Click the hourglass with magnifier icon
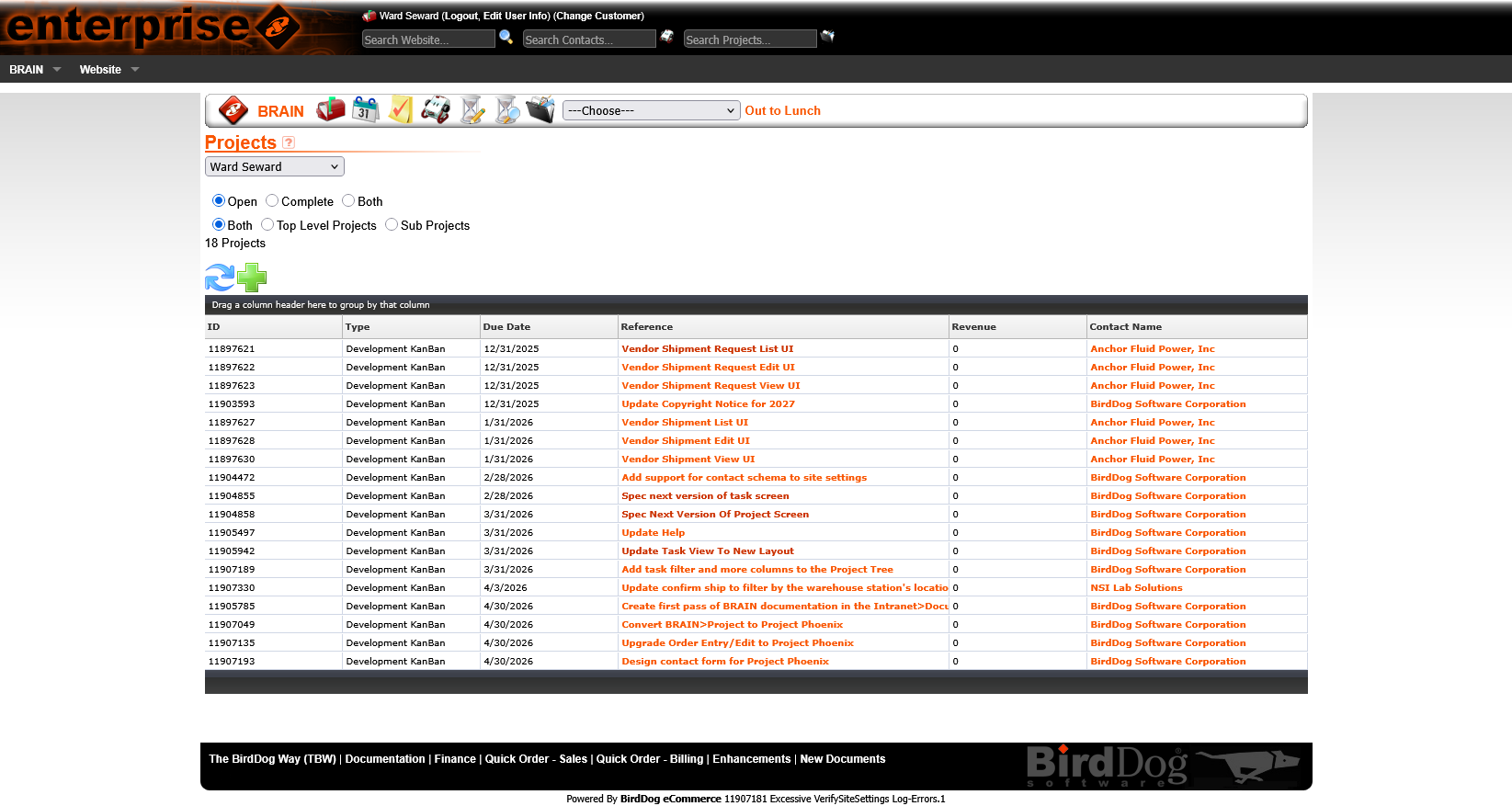 [506, 110]
